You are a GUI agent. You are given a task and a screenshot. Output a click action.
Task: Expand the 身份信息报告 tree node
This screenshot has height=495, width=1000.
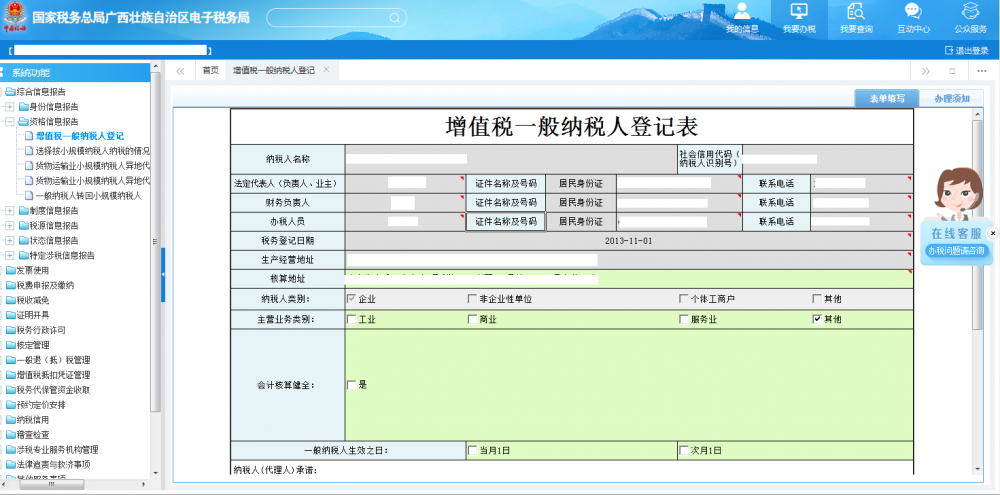[10, 106]
